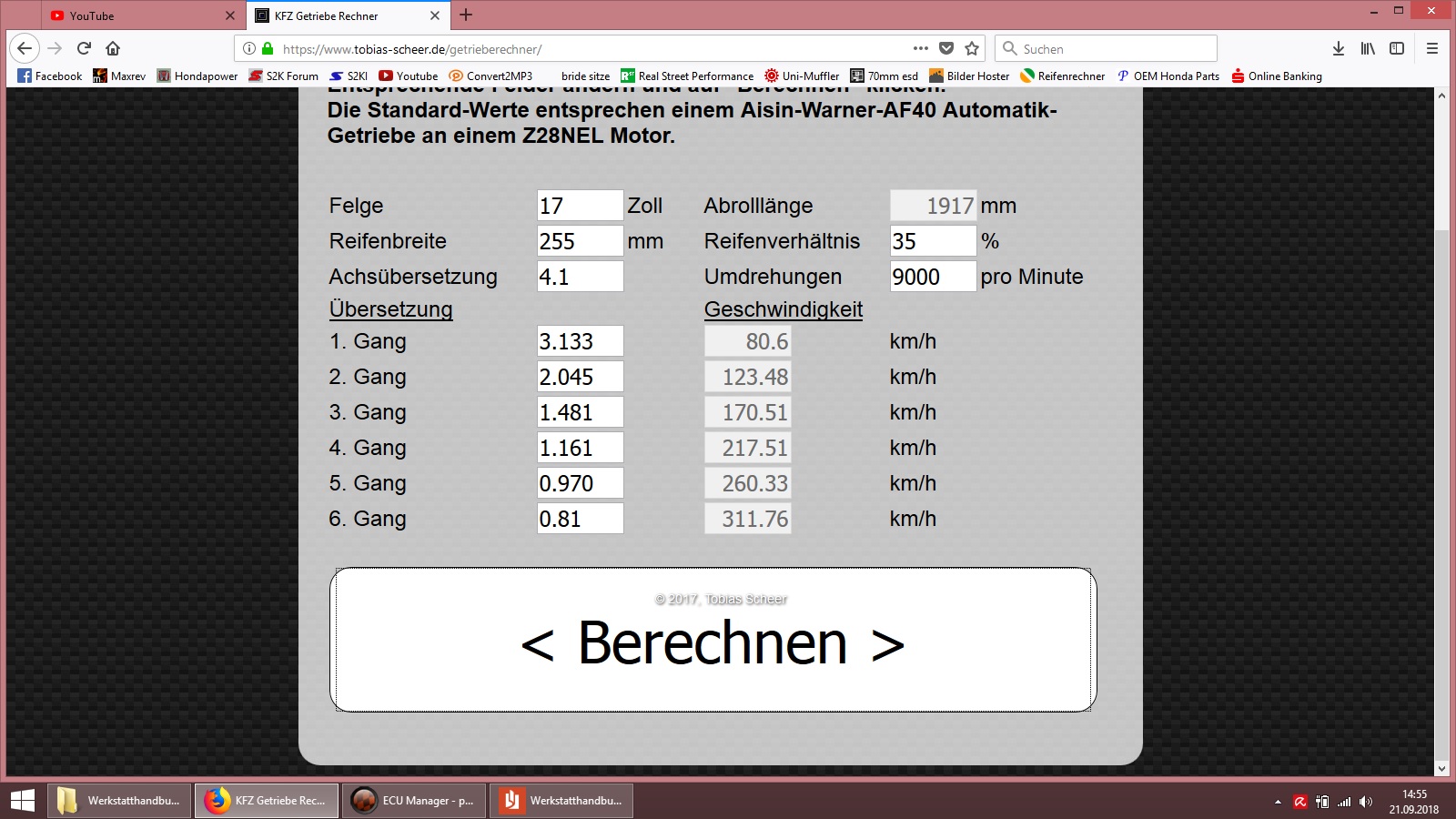Open the Firefox hamburger menu
The height and width of the screenshot is (819, 1456).
1431,48
